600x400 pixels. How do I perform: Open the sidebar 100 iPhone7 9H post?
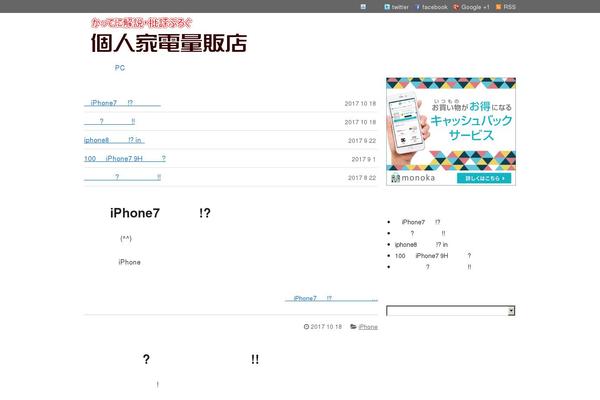tap(433, 255)
